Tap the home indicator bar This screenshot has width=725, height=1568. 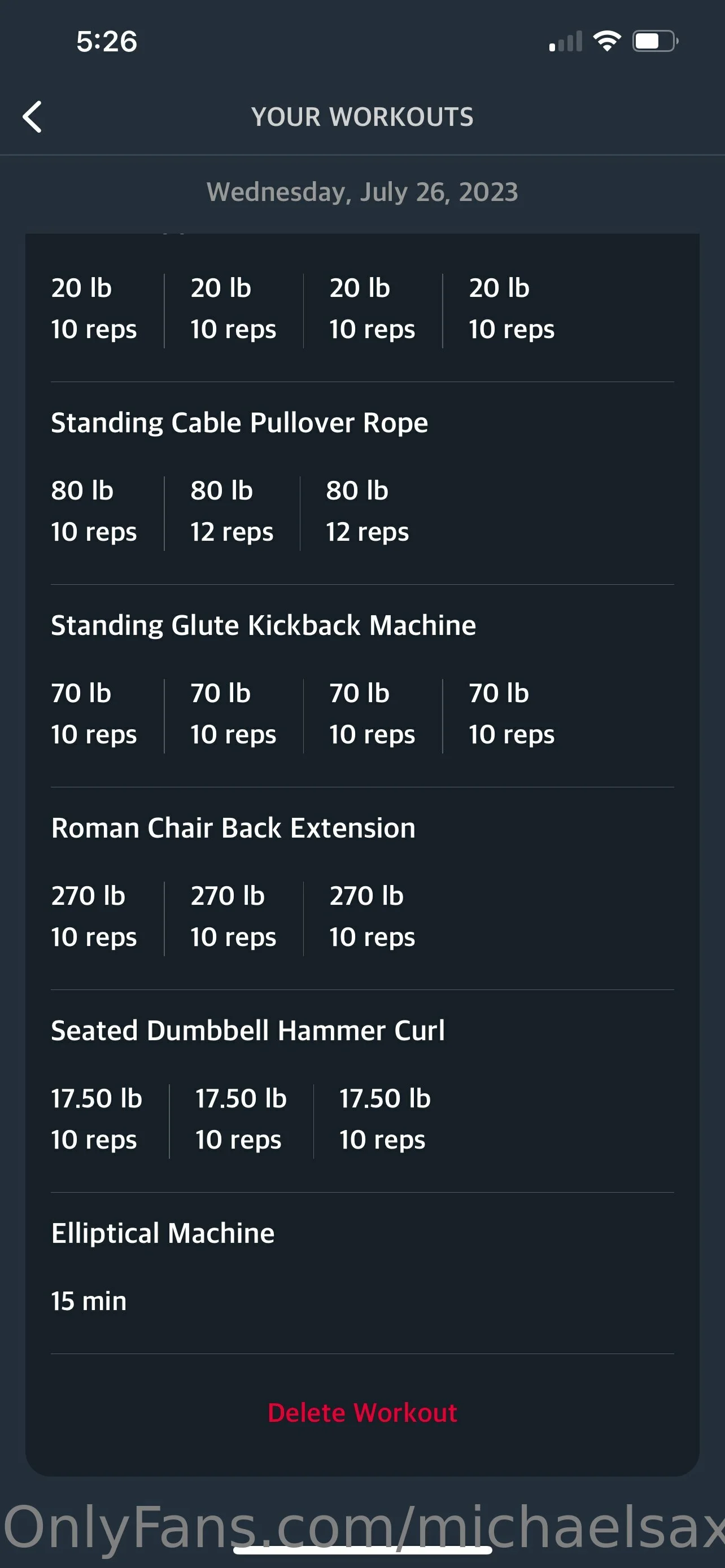point(362,1551)
